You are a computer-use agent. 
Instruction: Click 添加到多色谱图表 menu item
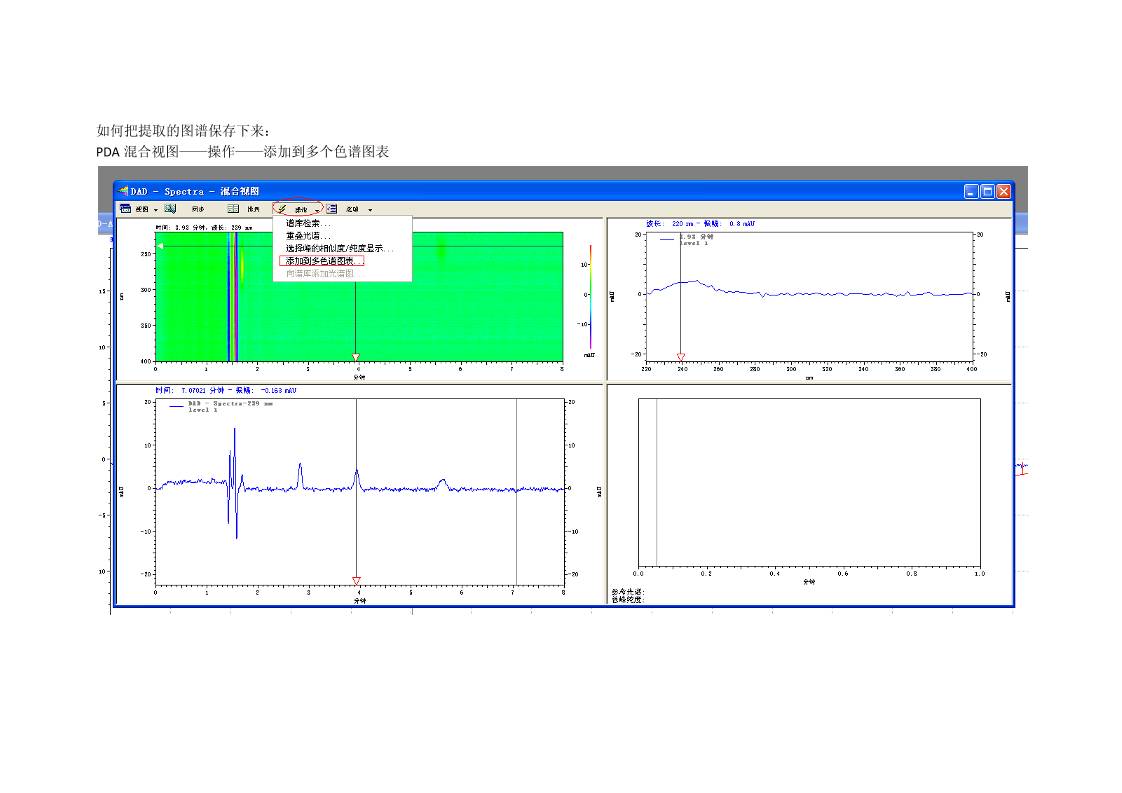click(x=321, y=260)
